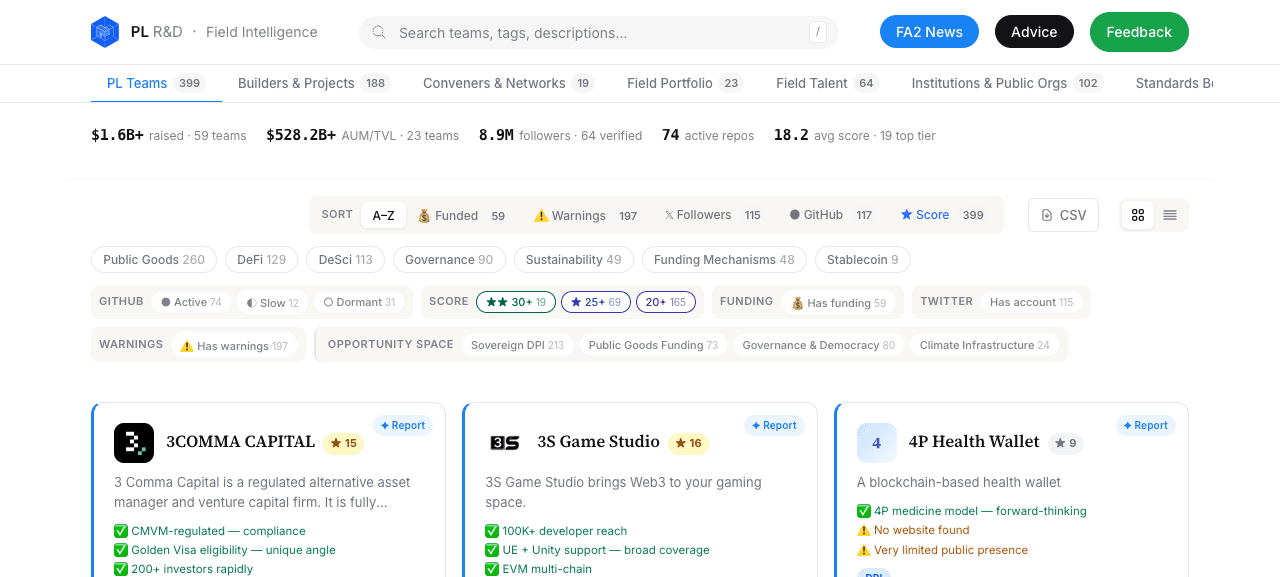This screenshot has height=577, width=1280.
Task: Switch to grid view icon
Action: tap(1138, 215)
